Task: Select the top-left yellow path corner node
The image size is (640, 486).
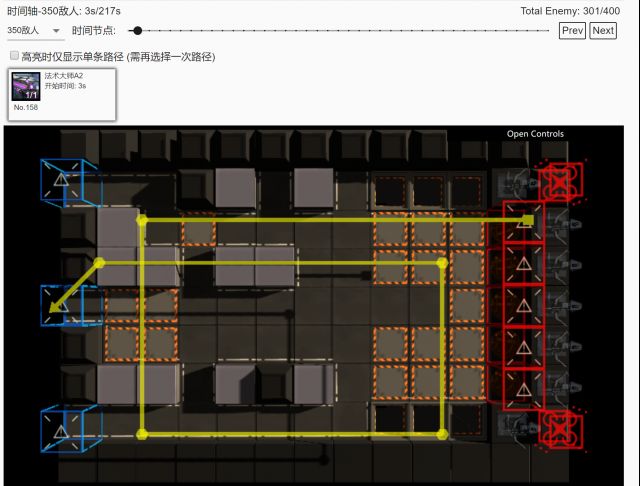Action: pyautogui.click(x=142, y=219)
